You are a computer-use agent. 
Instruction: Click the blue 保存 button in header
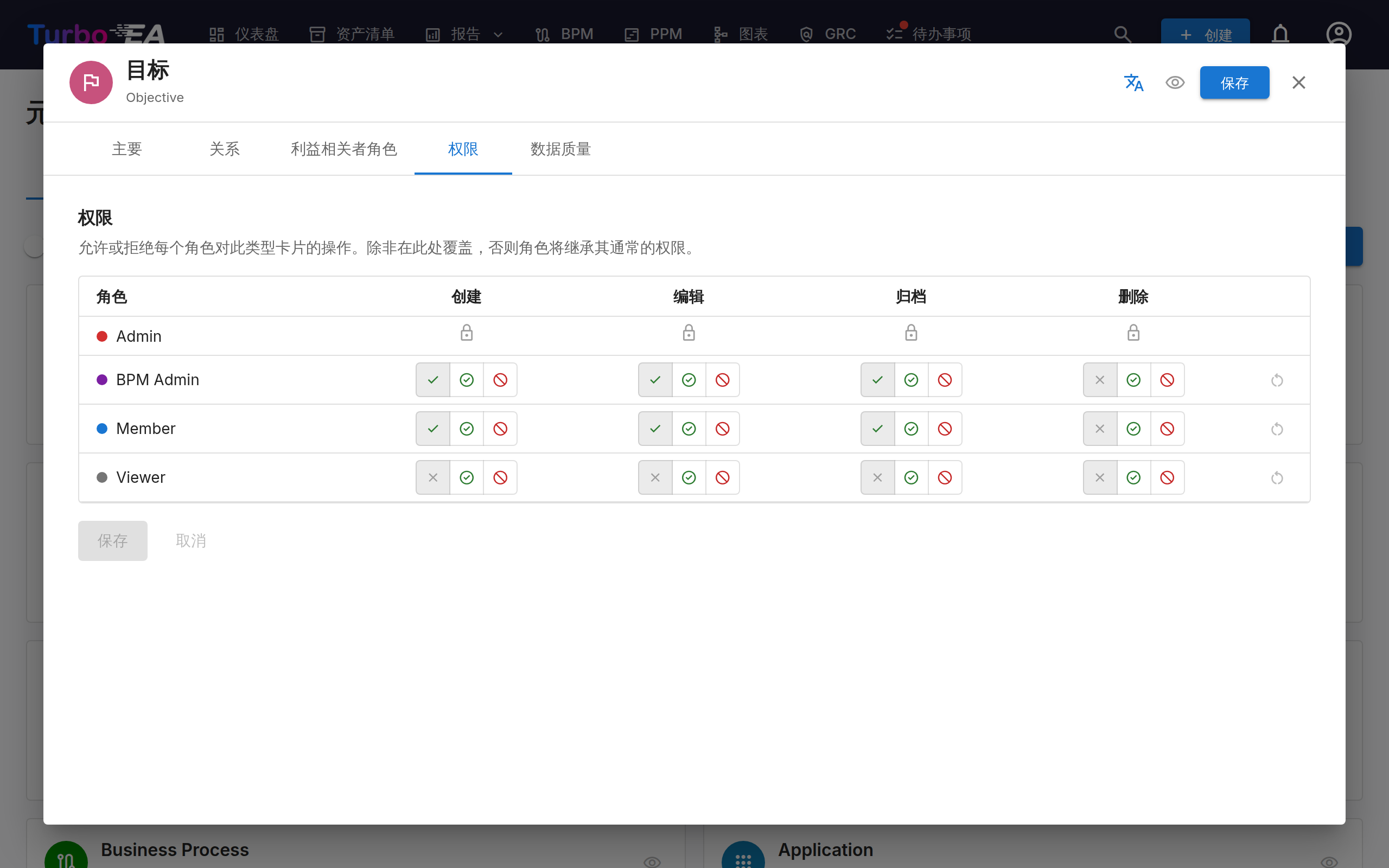coord(1234,82)
